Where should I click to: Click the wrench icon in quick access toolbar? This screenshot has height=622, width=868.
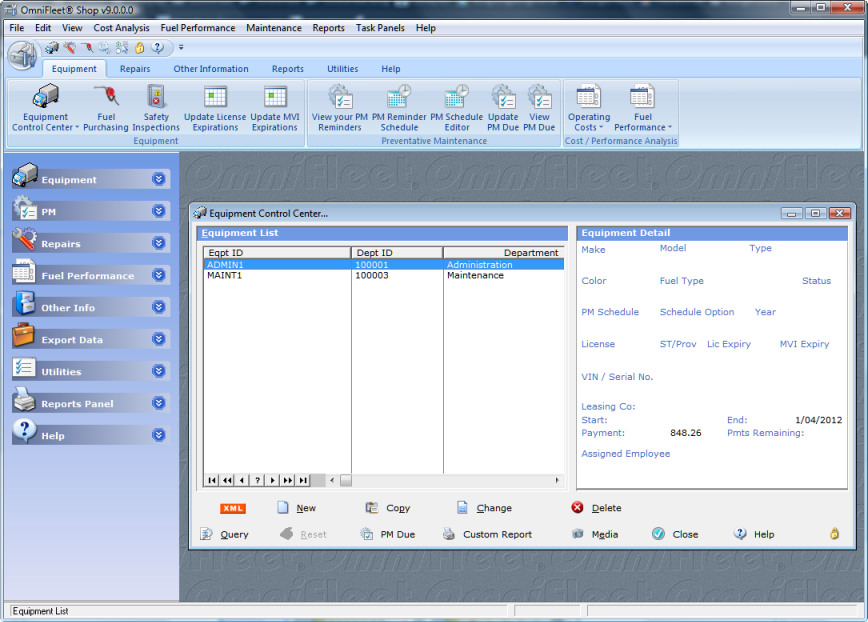click(x=69, y=48)
